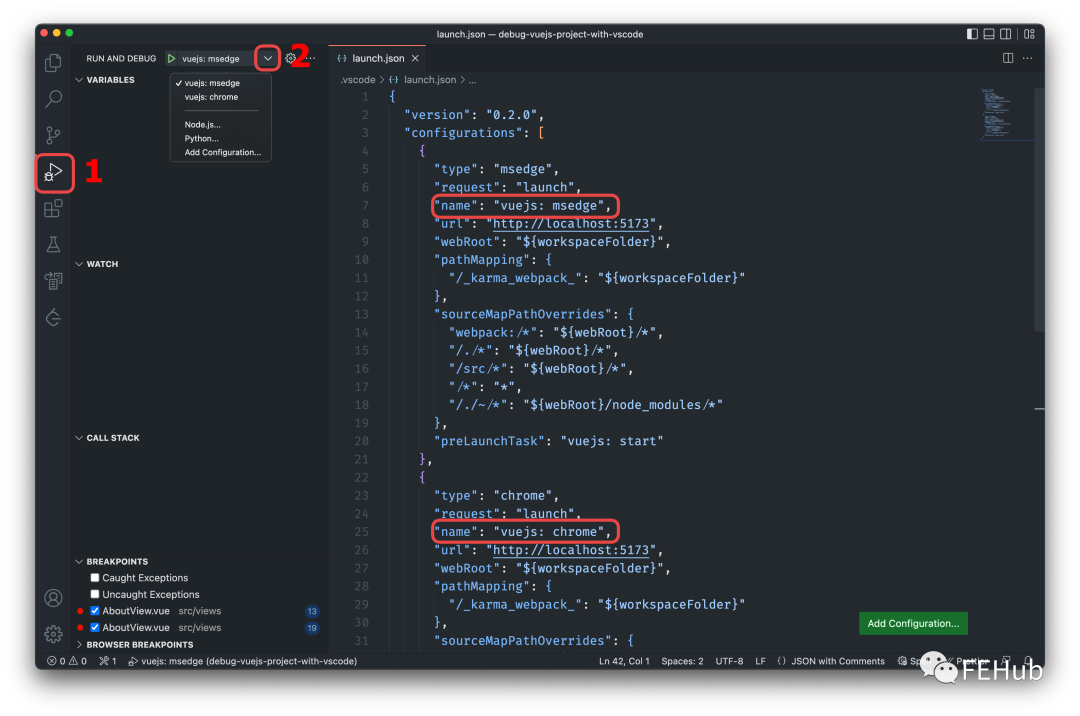
Task: Open the Source Control view
Action: 54,135
